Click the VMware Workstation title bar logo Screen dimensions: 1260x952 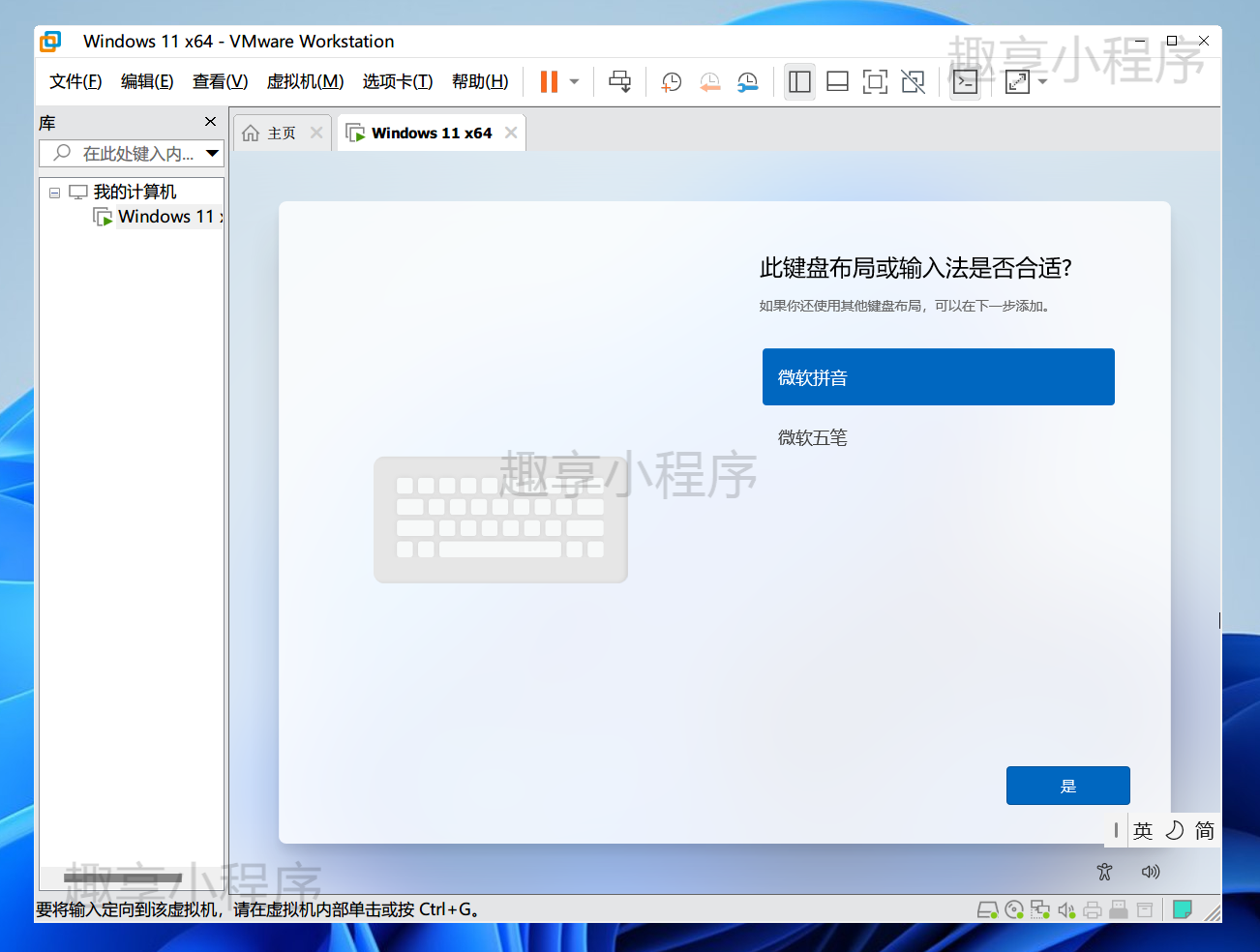click(x=50, y=41)
